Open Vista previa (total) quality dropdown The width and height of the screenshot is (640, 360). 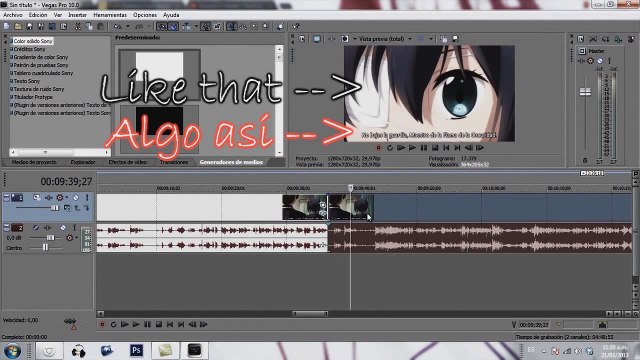pos(385,39)
